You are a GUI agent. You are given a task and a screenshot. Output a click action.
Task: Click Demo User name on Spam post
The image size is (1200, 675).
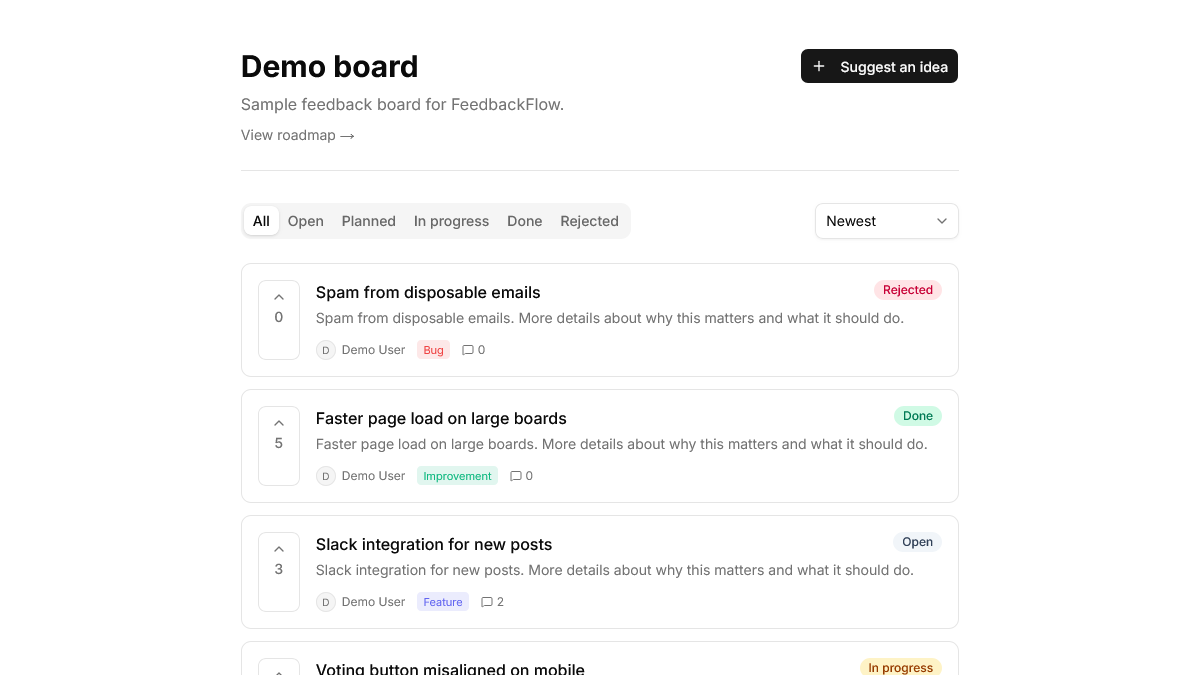click(x=373, y=350)
